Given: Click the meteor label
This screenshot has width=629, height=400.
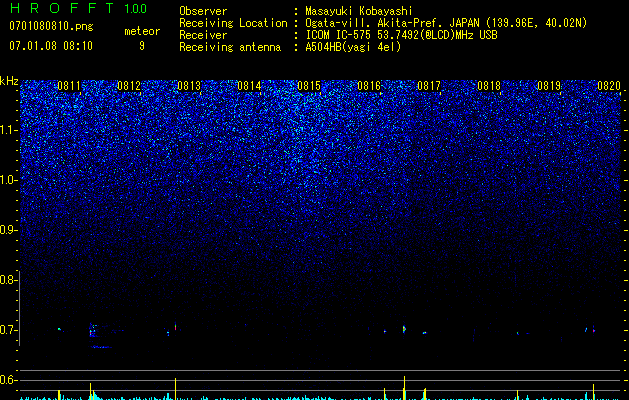Looking at the screenshot, I should click(x=142, y=31).
